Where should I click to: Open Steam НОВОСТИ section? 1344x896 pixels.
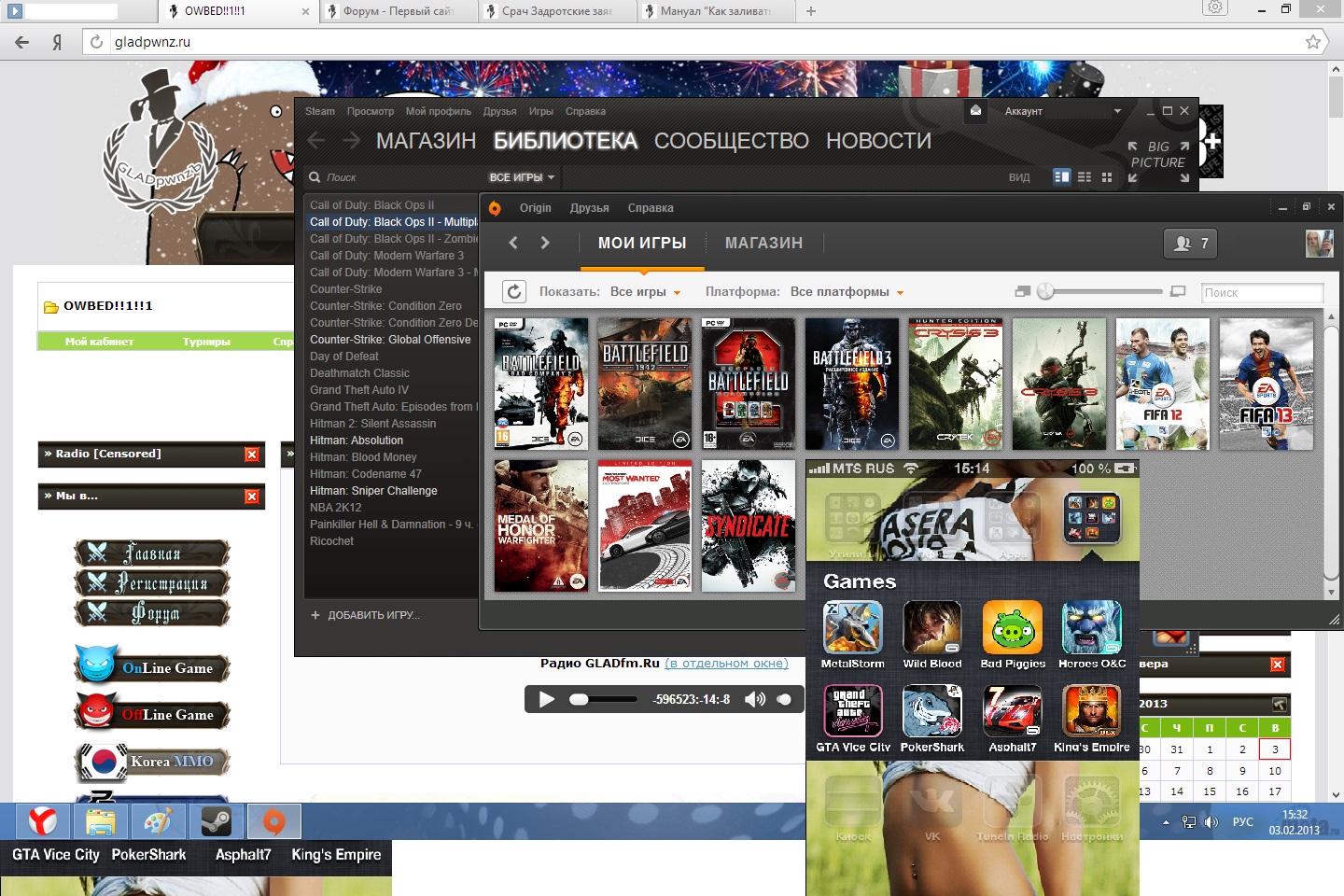point(878,141)
